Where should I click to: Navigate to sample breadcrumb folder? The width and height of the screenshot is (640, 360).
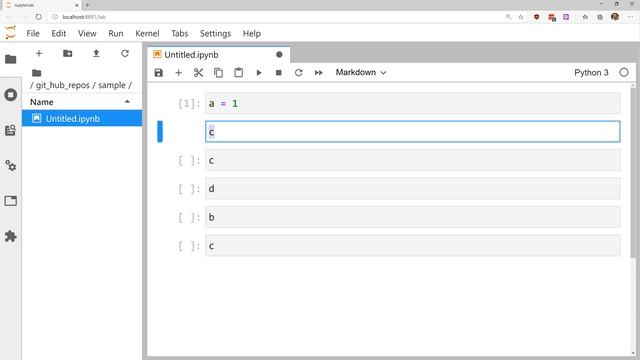pyautogui.click(x=112, y=85)
